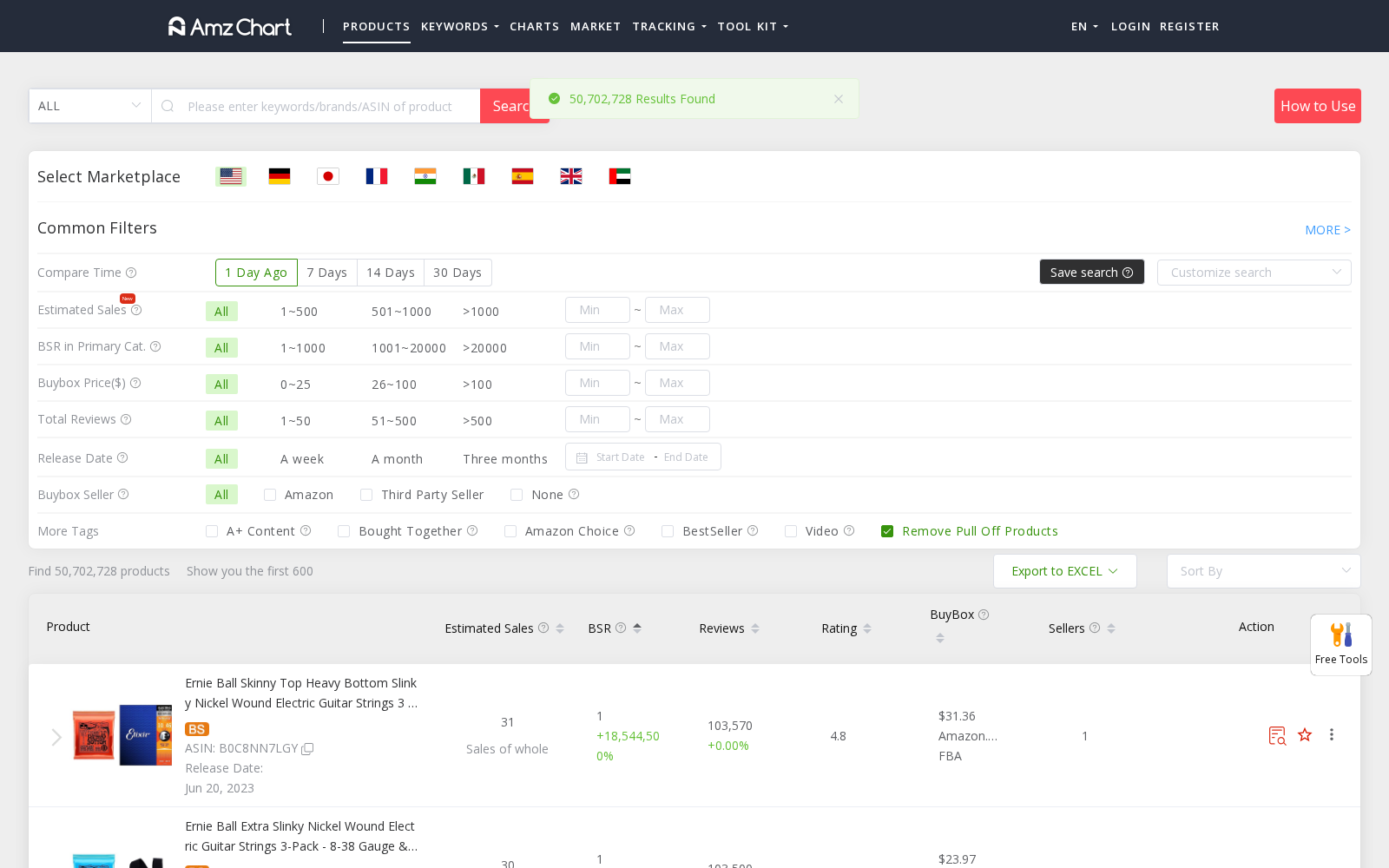The height and width of the screenshot is (868, 1389).
Task: Go to the CHARTS page
Action: (535, 27)
